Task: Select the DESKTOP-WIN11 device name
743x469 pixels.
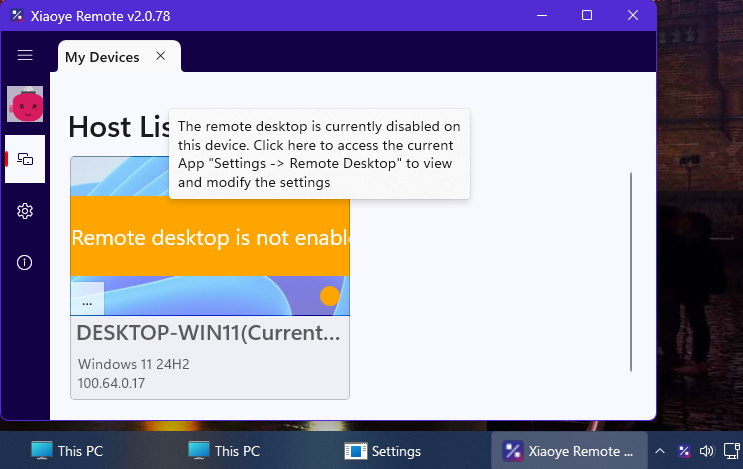Action: pos(210,332)
